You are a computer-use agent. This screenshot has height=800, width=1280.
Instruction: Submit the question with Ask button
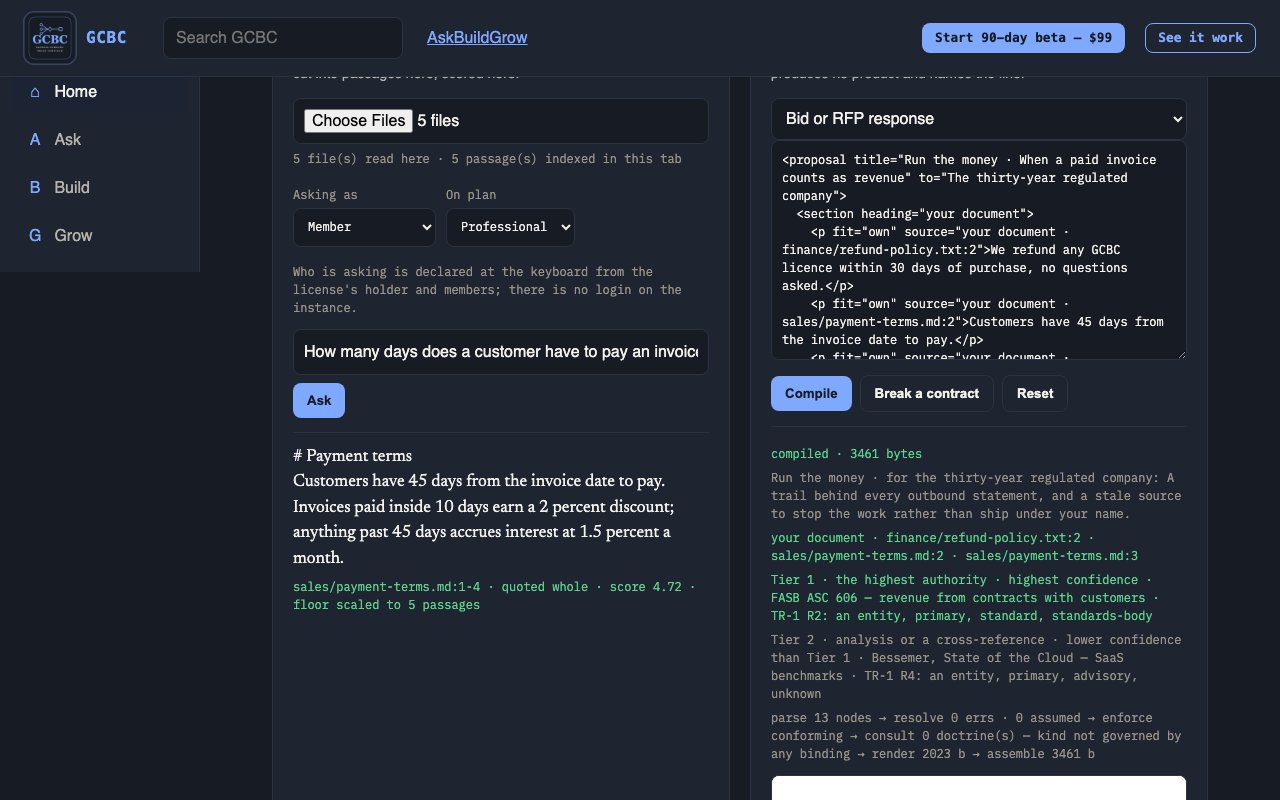point(319,400)
